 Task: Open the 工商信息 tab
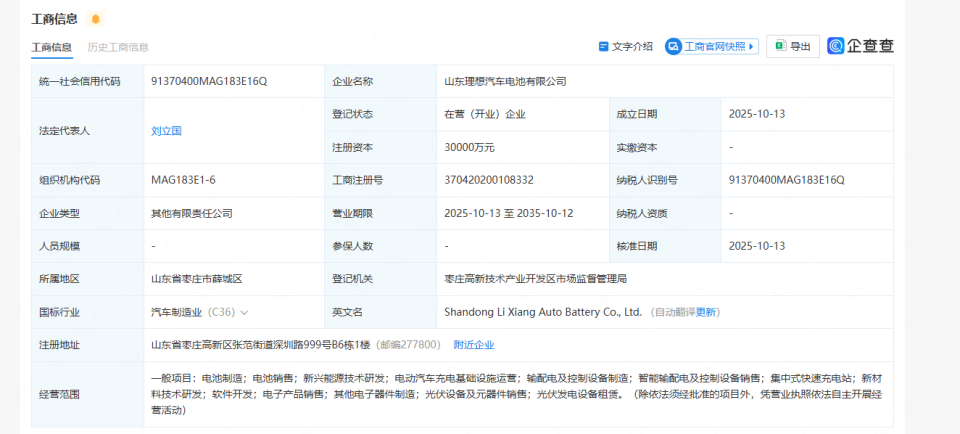(52, 47)
